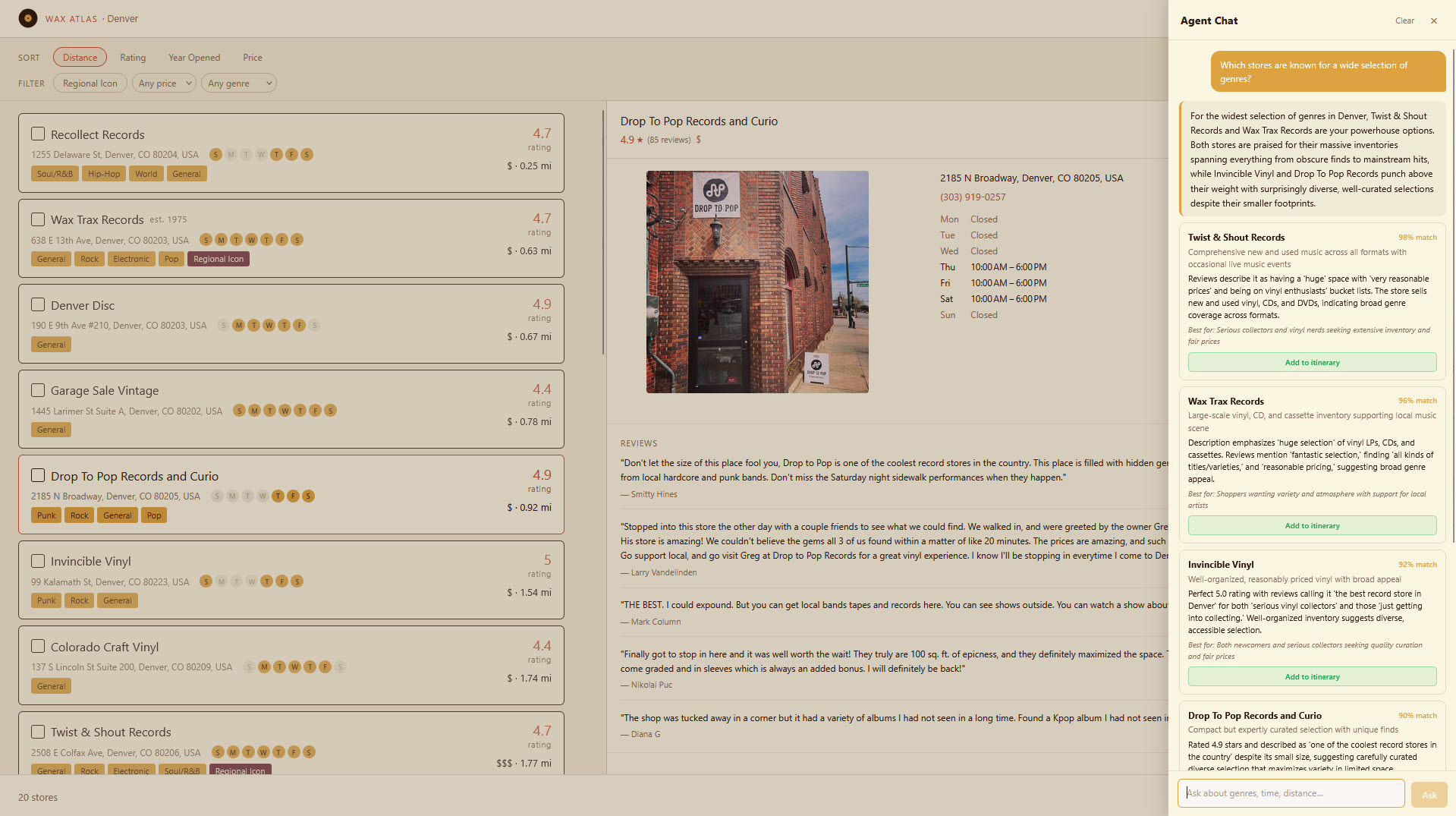
Task: Click the Hip-Hop tag on Recollect Records
Action: [x=104, y=174]
